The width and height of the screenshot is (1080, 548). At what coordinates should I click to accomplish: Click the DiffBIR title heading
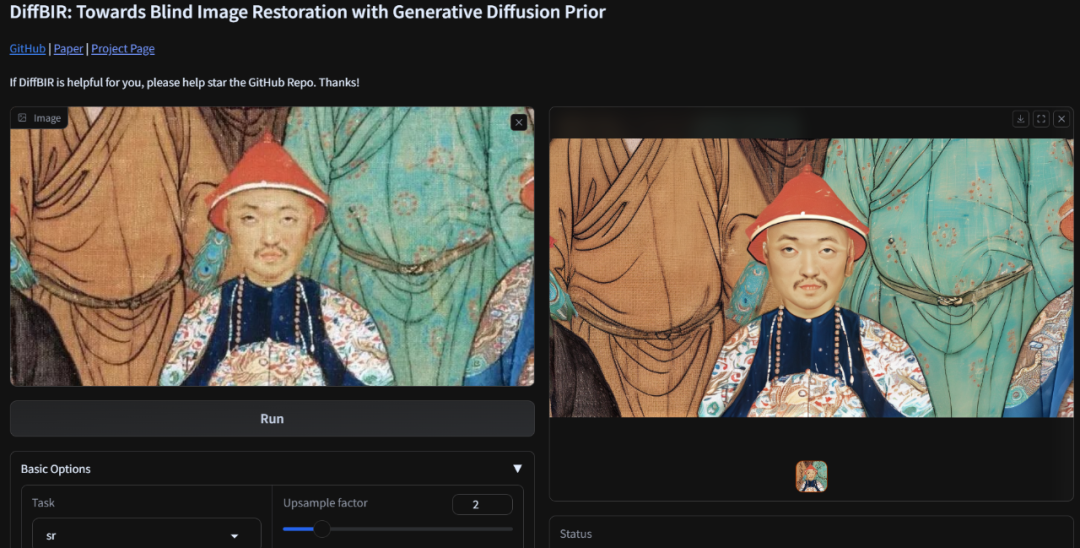[308, 12]
